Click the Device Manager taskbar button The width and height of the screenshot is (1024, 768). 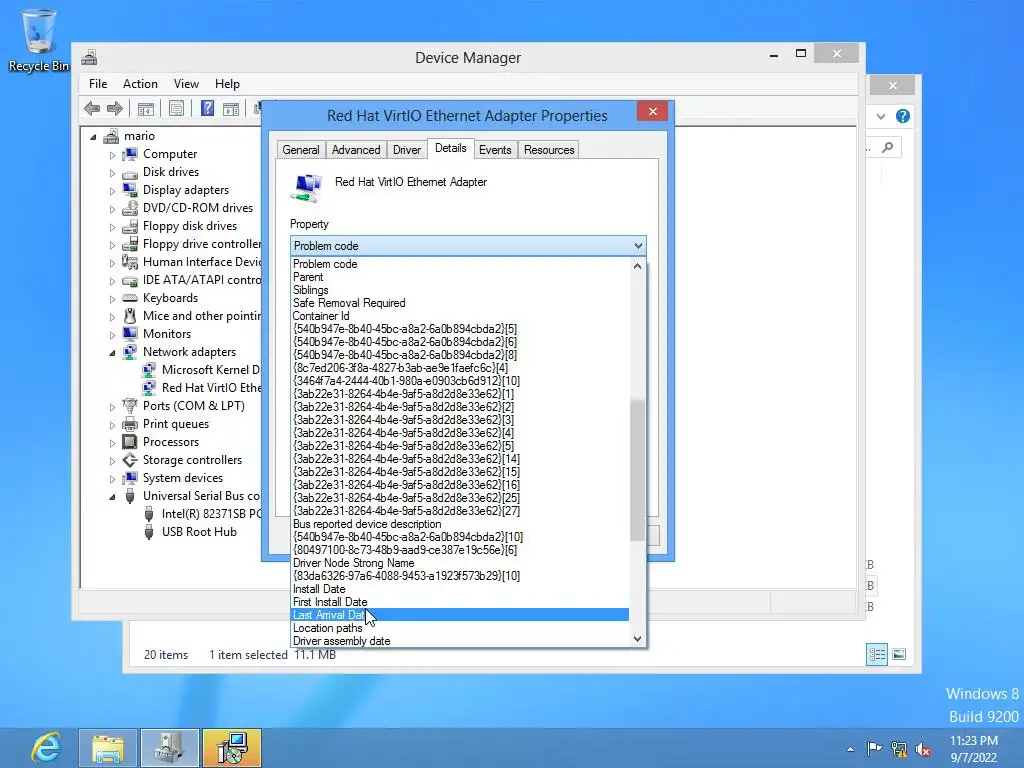[x=170, y=748]
